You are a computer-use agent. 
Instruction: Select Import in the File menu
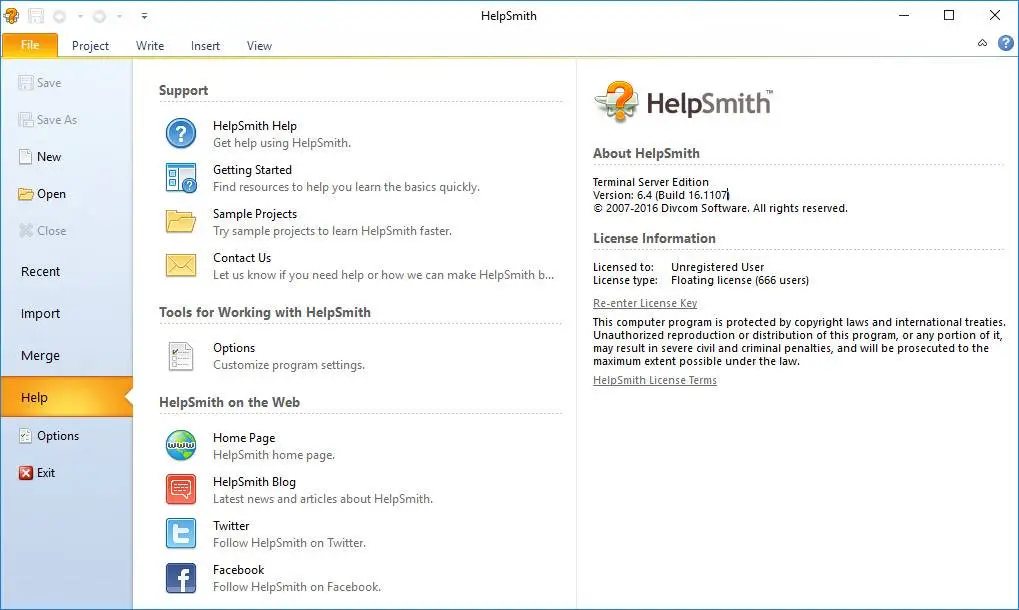click(66, 314)
